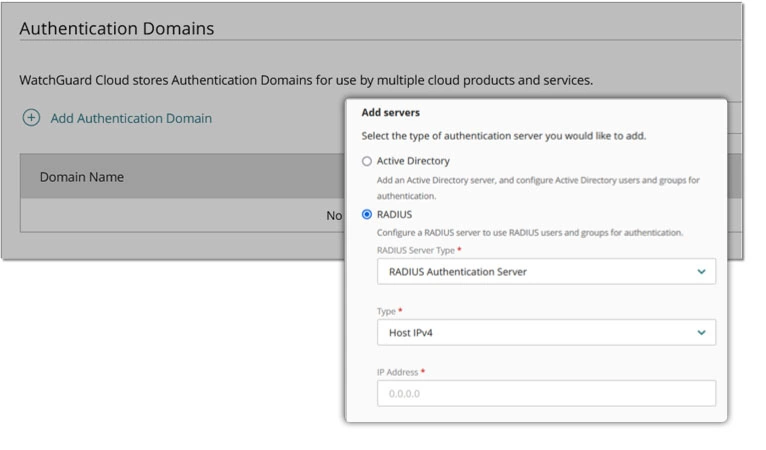Open the Host IPv4 Type dropdown
This screenshot has width=766, height=450.
click(546, 333)
